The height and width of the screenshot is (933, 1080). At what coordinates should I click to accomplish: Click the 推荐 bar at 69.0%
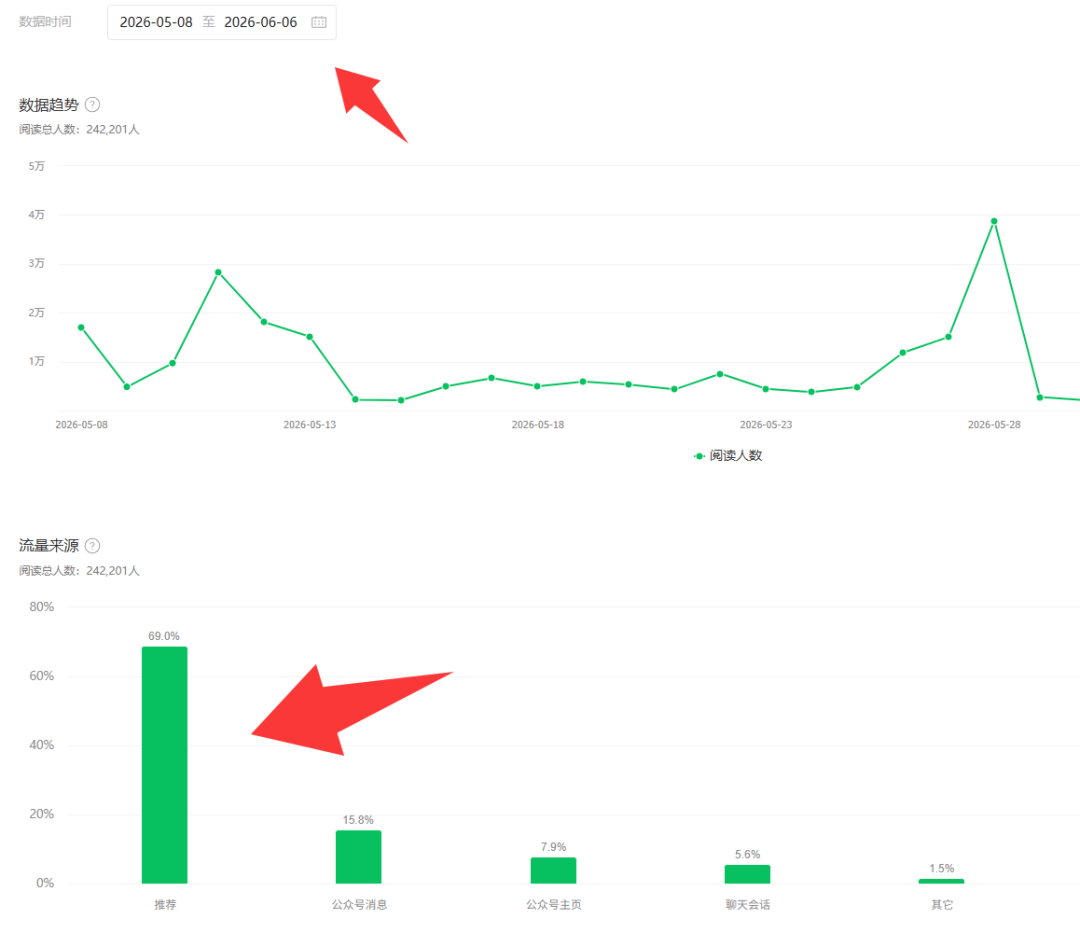(165, 764)
